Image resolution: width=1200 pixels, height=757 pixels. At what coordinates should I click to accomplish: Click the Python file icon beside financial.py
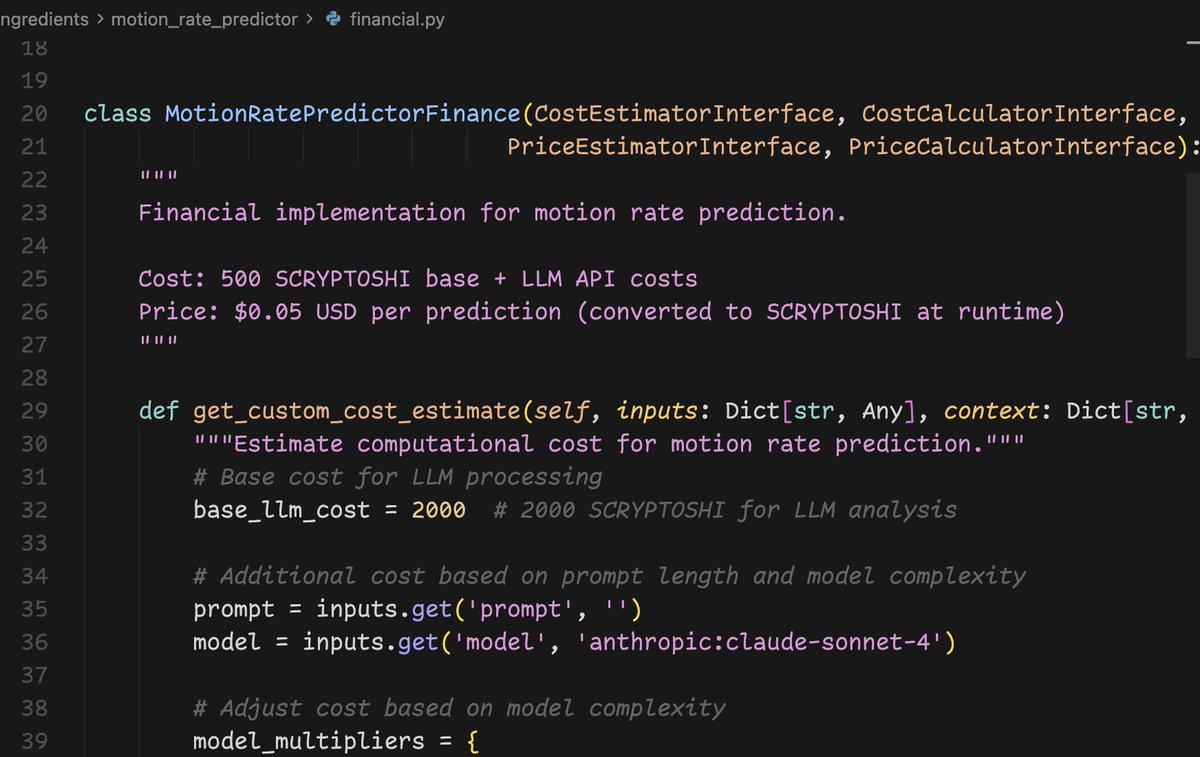(334, 19)
